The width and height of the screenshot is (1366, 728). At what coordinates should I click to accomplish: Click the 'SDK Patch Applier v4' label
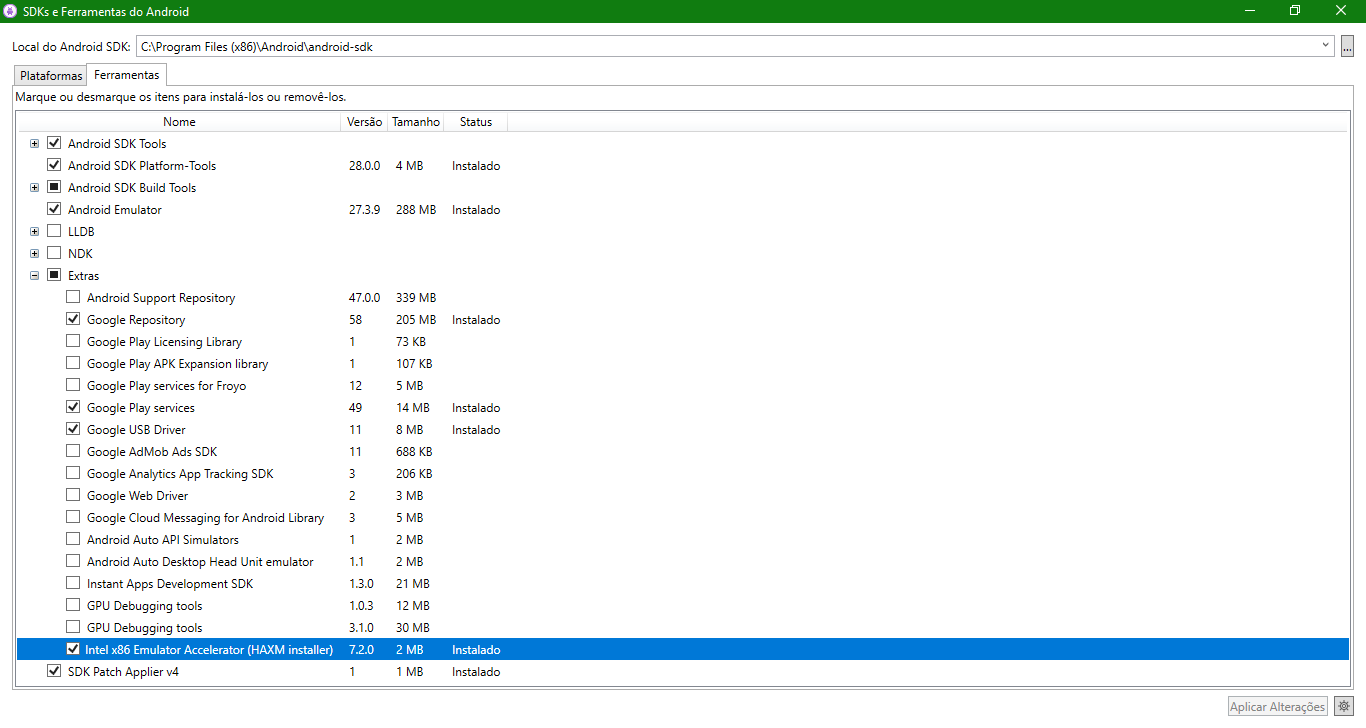124,672
